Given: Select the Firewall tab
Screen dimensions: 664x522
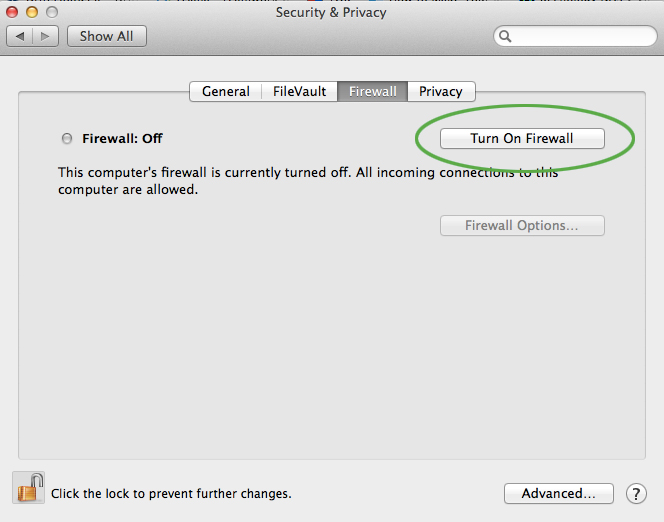Looking at the screenshot, I should 373,91.
